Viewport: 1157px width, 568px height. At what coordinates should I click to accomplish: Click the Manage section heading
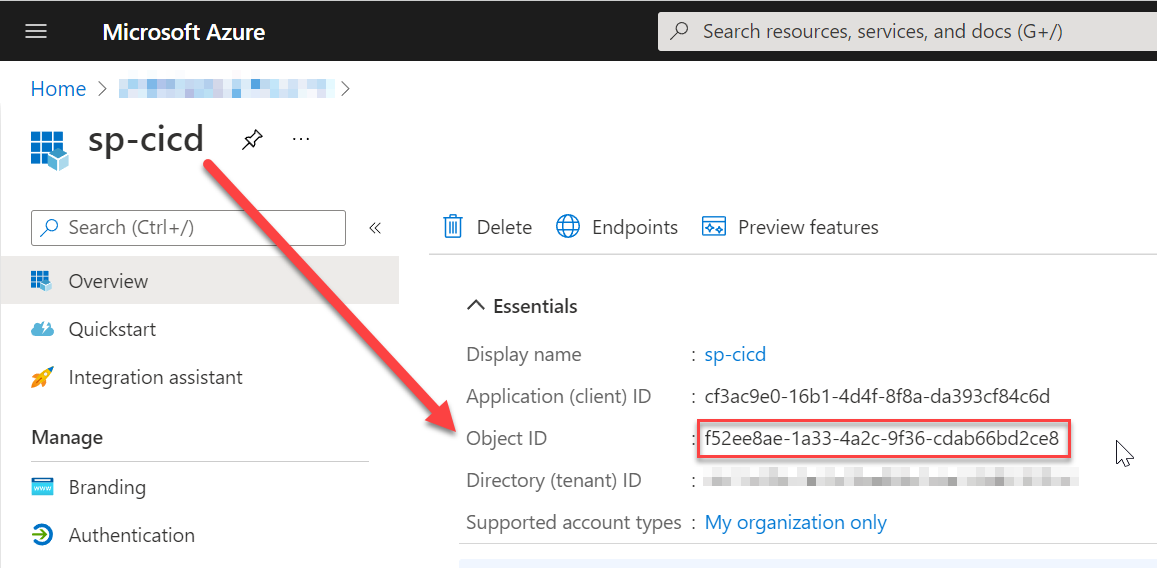tap(67, 437)
